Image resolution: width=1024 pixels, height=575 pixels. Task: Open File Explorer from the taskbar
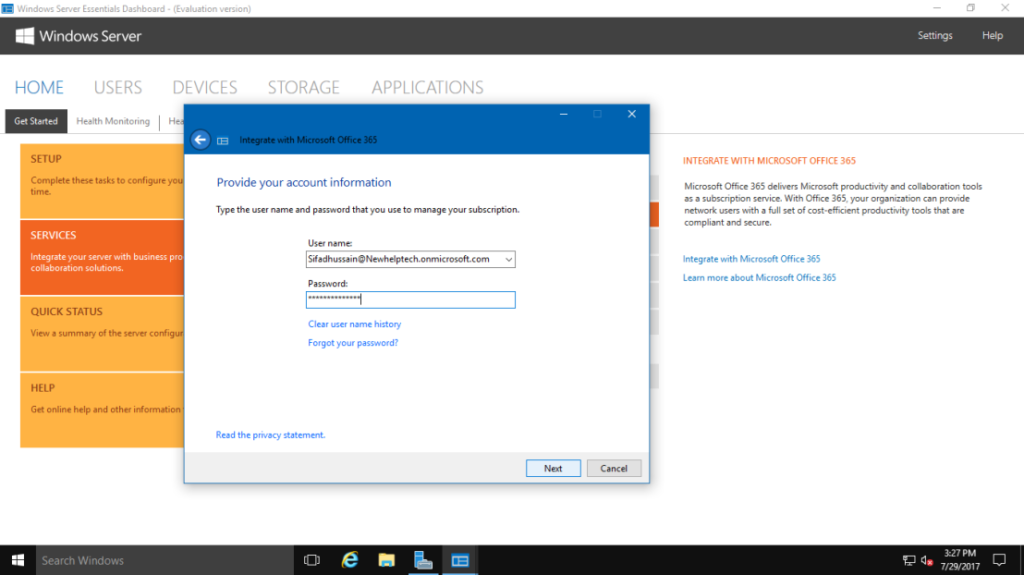pyautogui.click(x=387, y=560)
